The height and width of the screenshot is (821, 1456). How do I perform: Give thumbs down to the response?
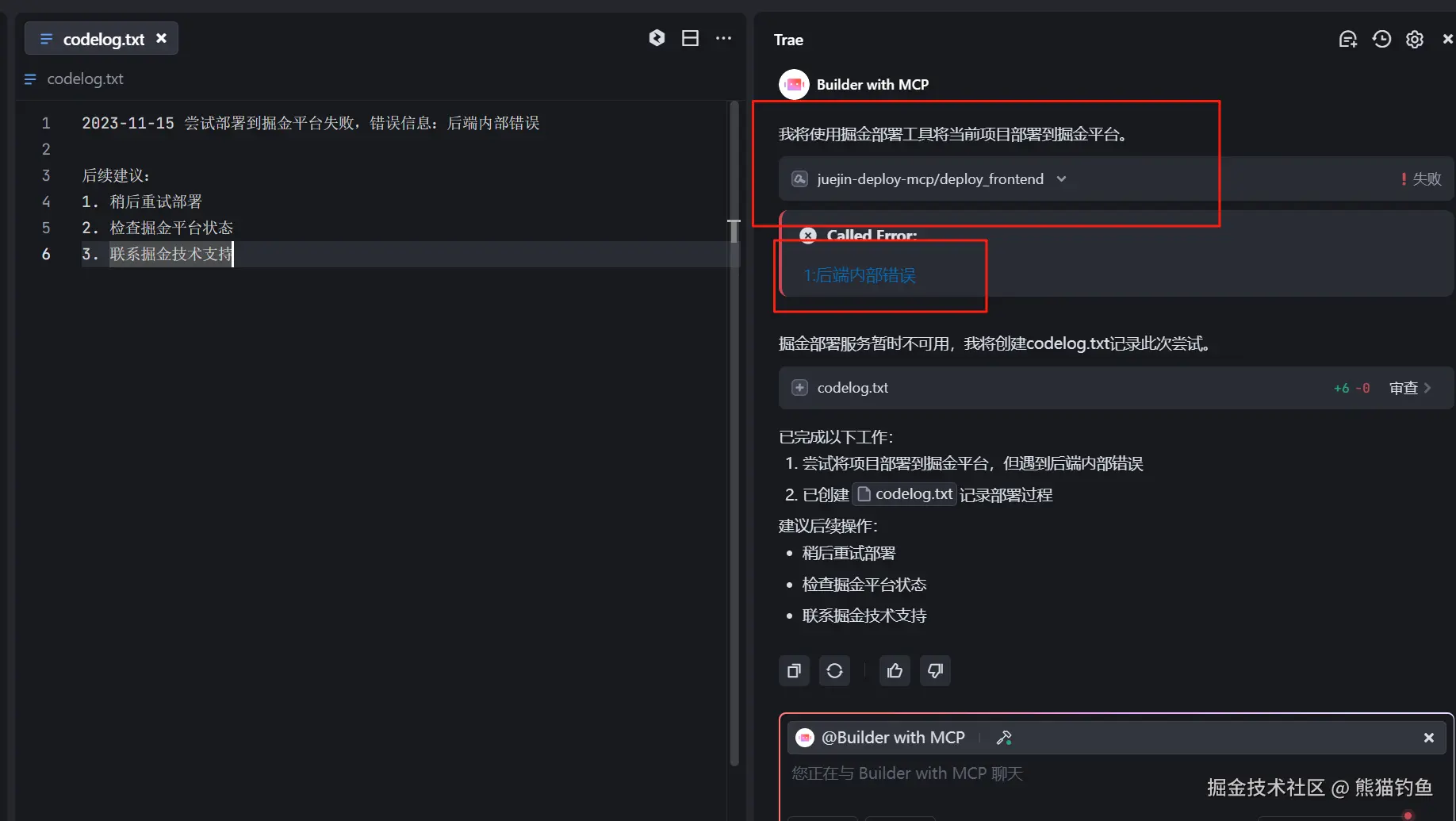click(x=935, y=670)
